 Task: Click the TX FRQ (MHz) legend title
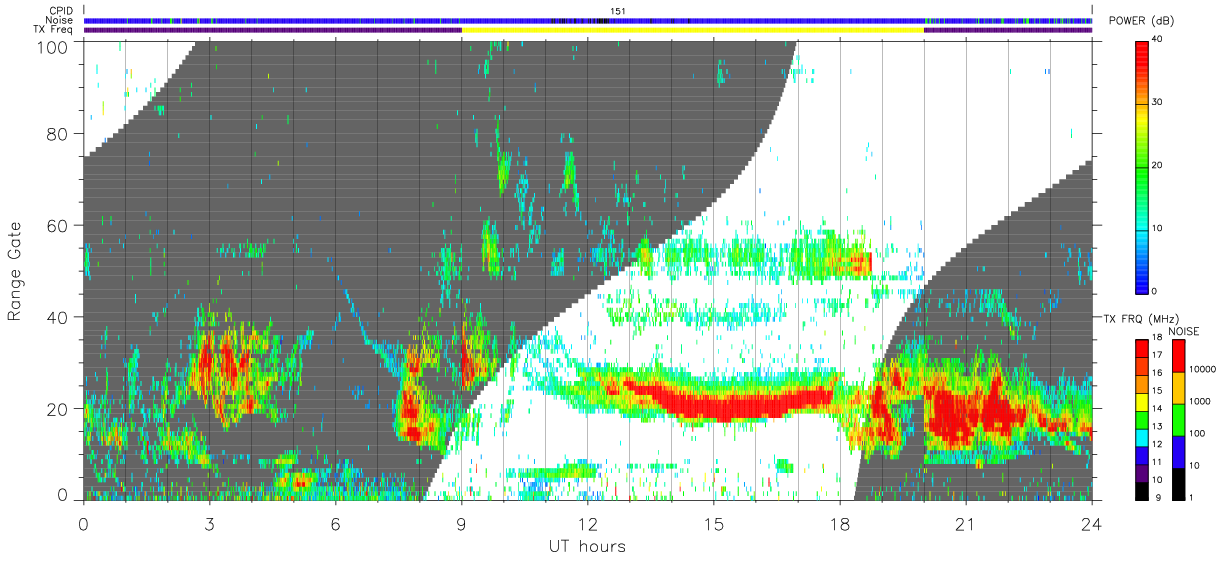point(1139,318)
